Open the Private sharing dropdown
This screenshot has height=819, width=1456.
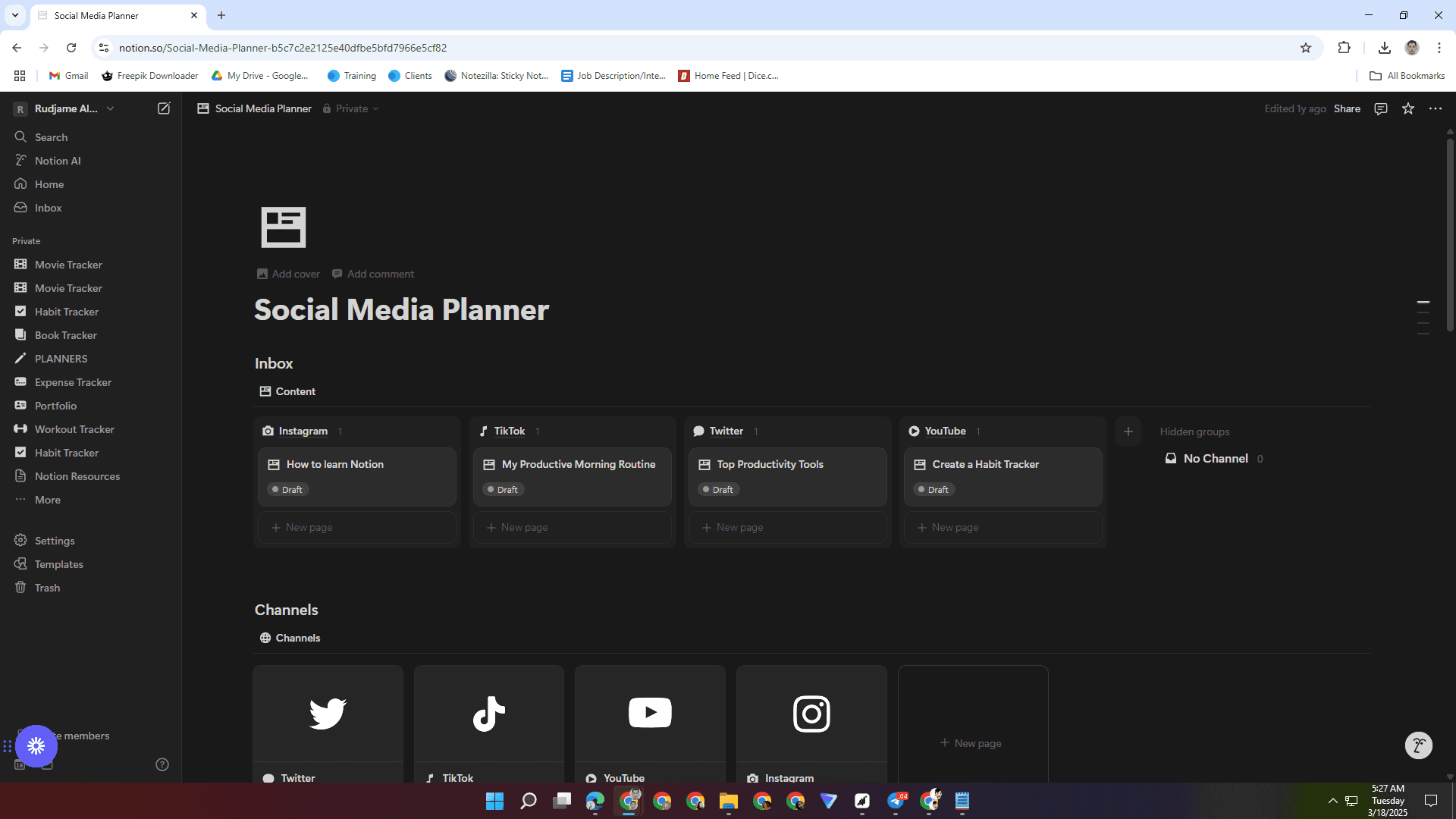coord(351,108)
